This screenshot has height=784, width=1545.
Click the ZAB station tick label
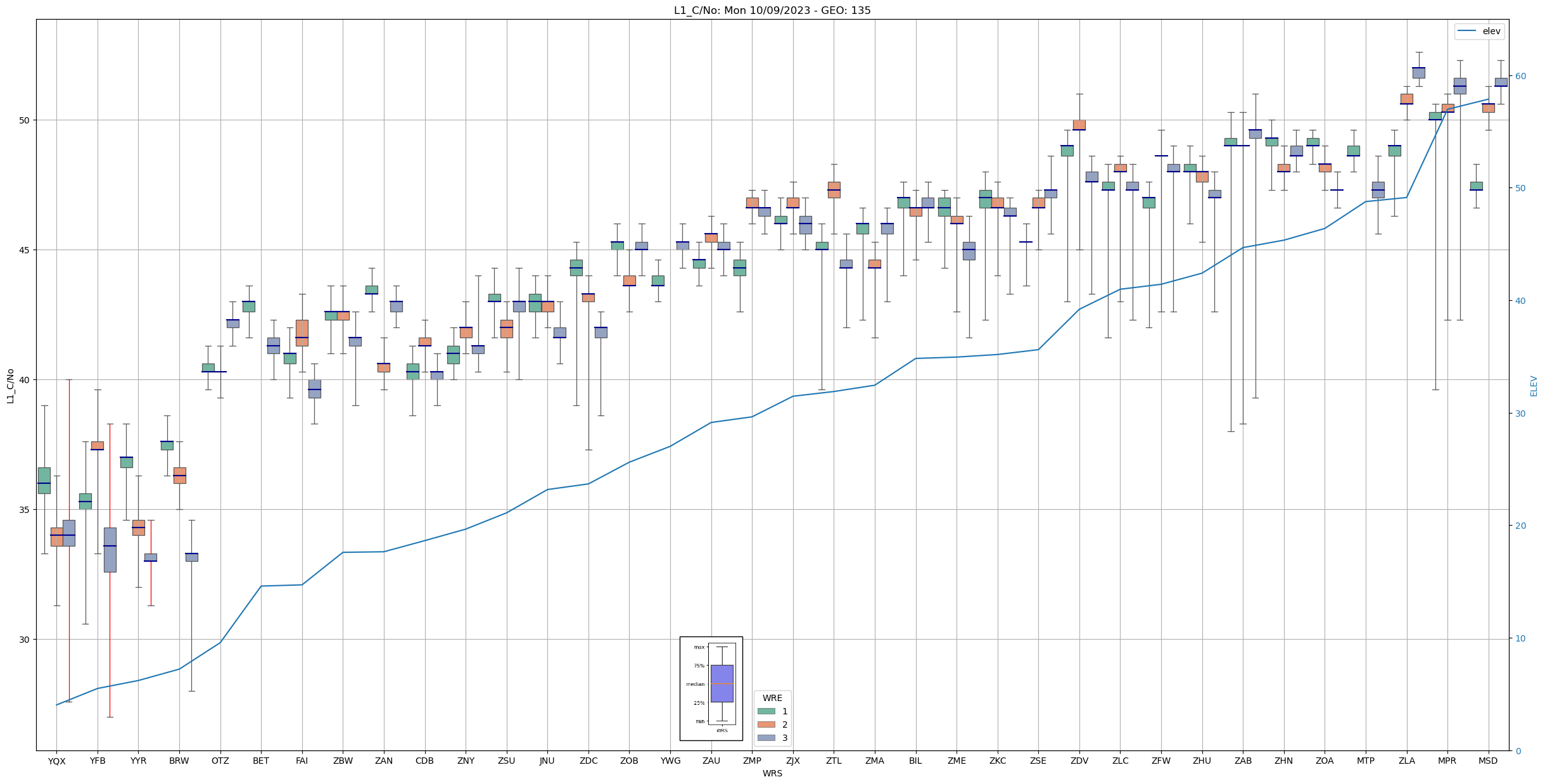tap(1243, 761)
